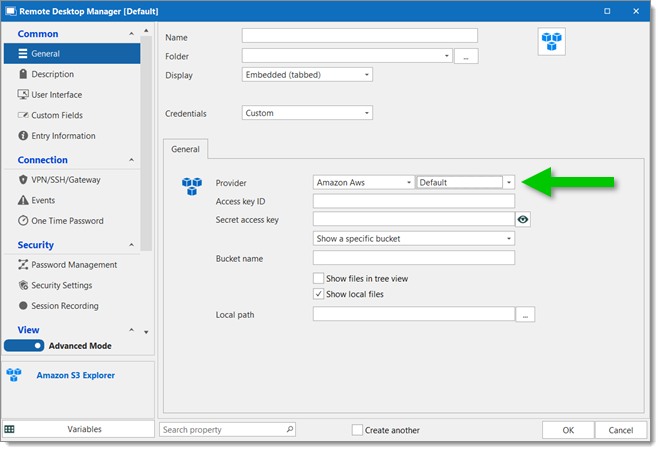Collapse the Security section

(x=132, y=245)
